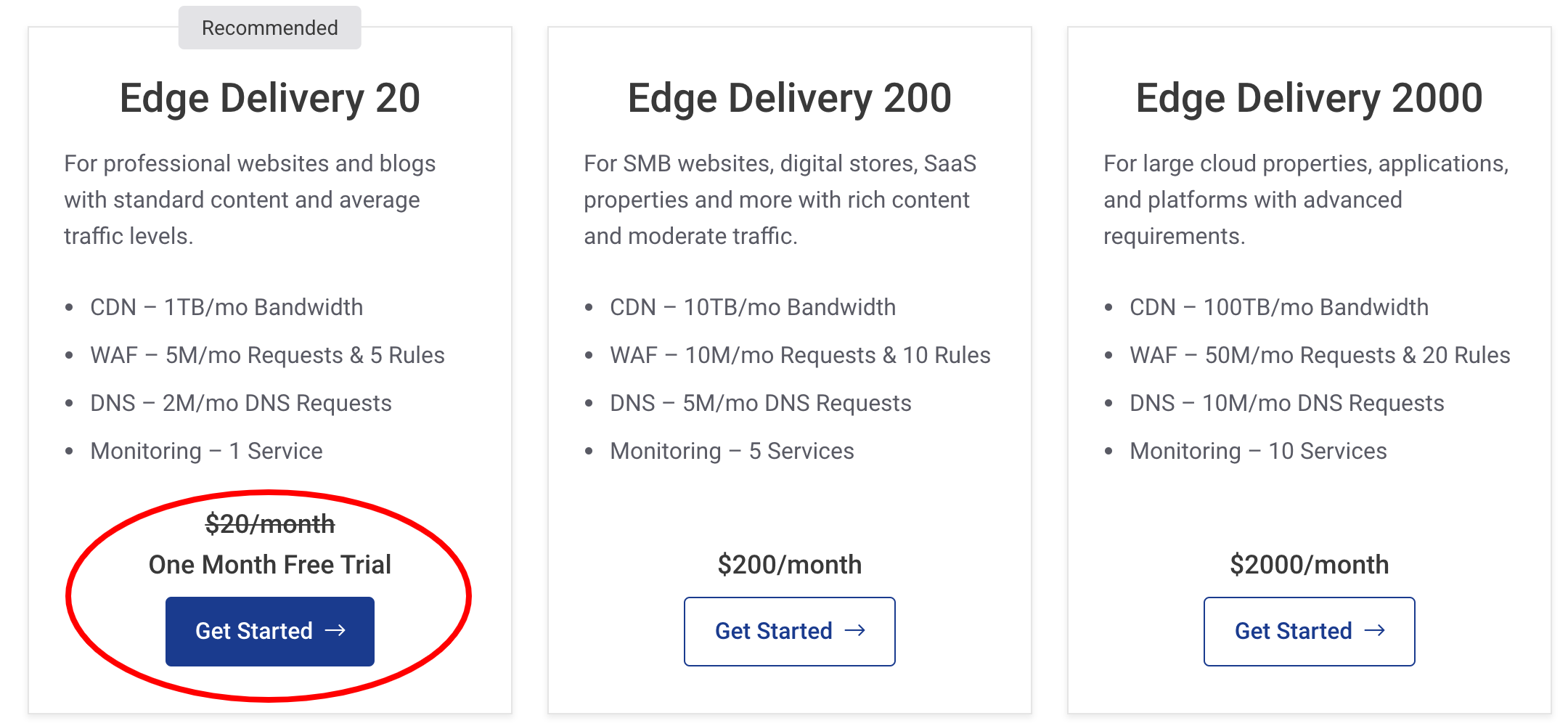Click Get Started for Edge Delivery 200

point(789,631)
